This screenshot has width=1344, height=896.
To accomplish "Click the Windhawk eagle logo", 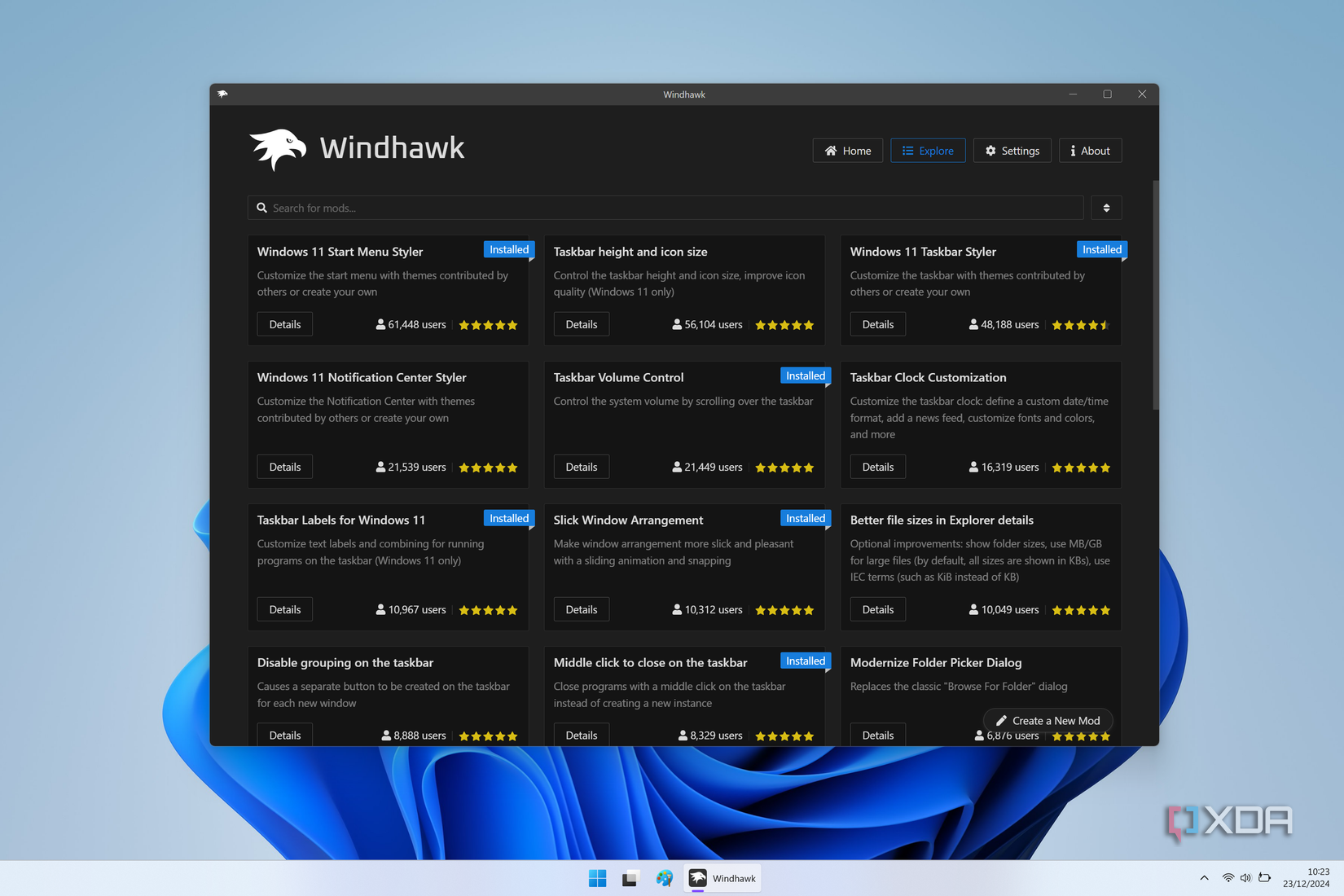I will click(277, 148).
